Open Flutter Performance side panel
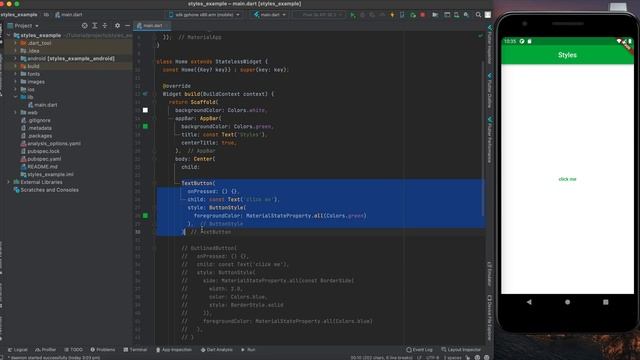640x360 pixels. [489, 140]
